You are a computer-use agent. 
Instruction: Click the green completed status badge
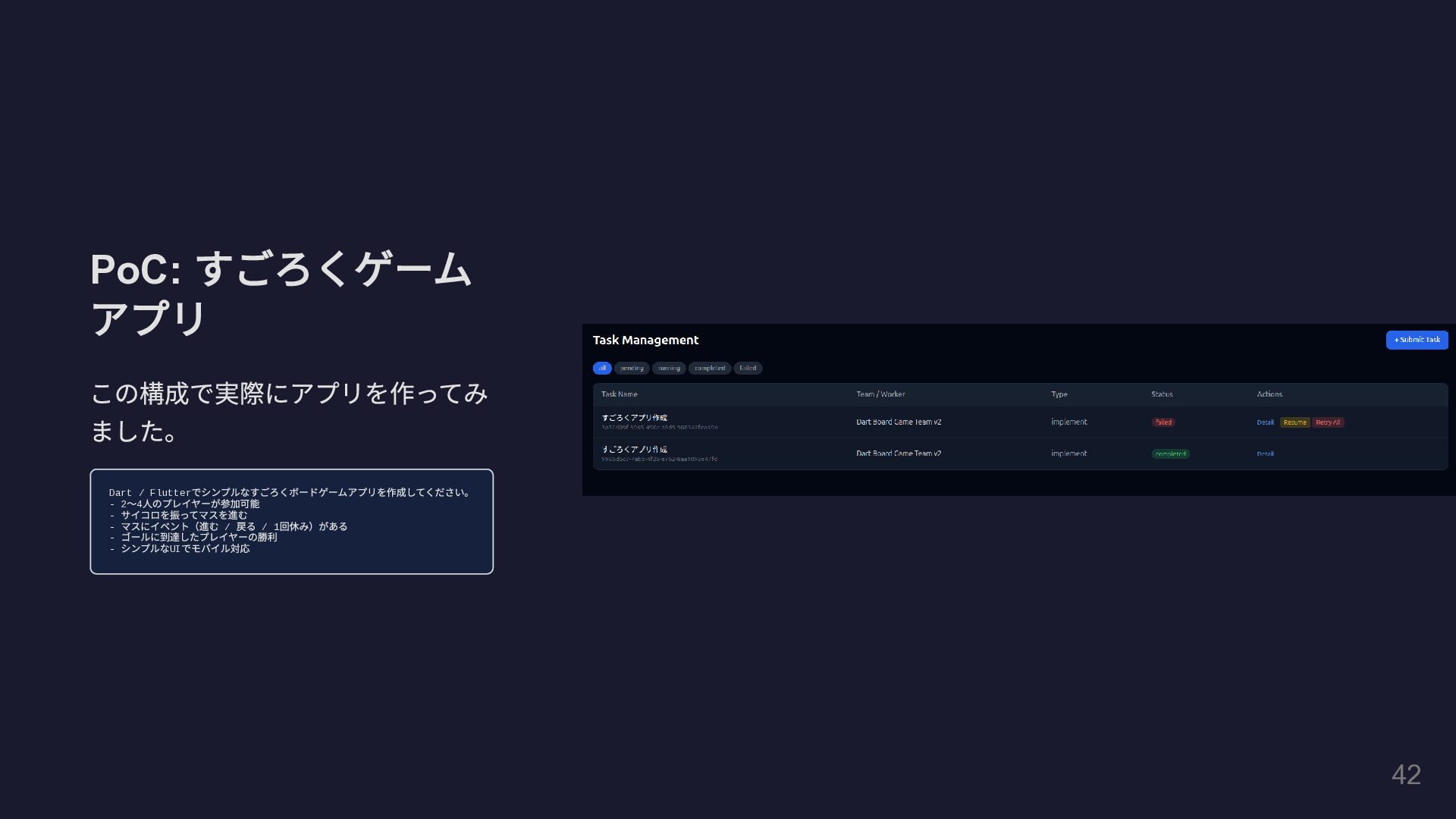(x=1170, y=454)
